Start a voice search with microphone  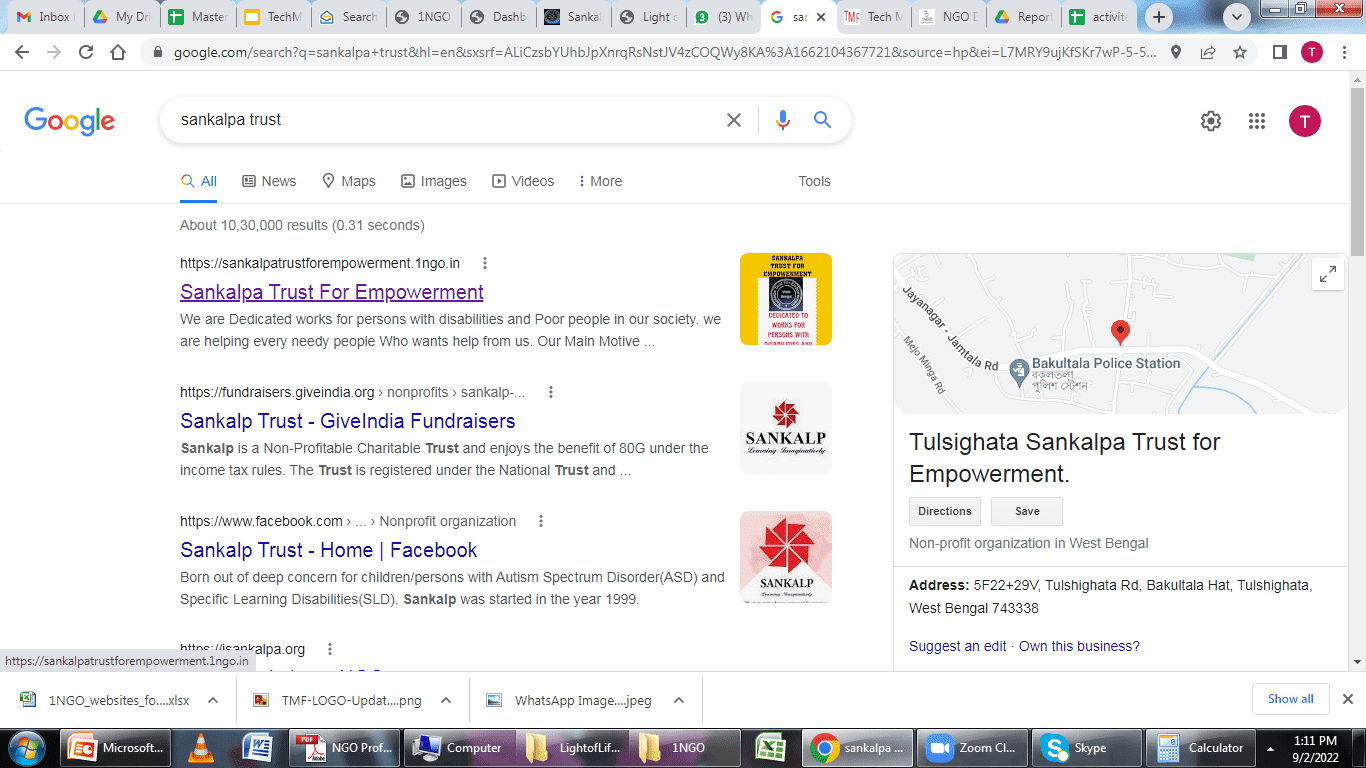pyautogui.click(x=782, y=120)
